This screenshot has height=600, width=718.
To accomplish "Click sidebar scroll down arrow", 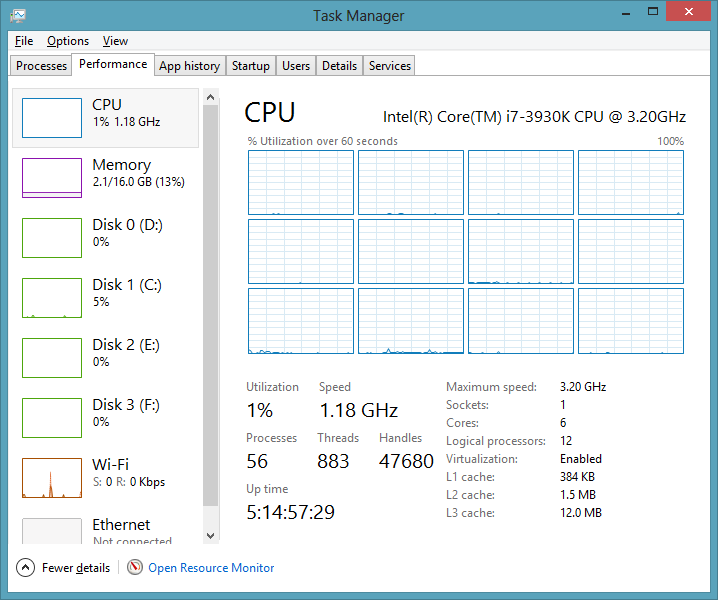I will tap(211, 535).
